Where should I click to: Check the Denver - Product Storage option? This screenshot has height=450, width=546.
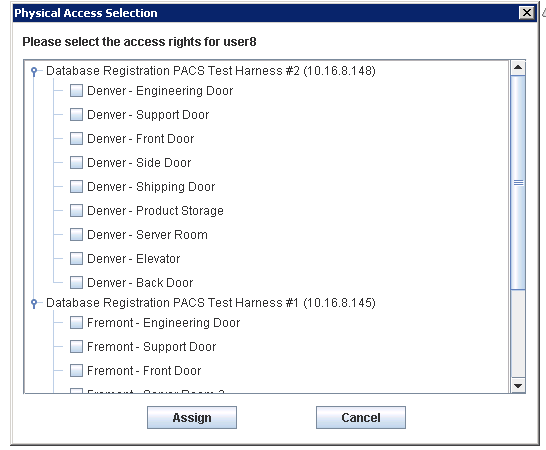pos(76,211)
